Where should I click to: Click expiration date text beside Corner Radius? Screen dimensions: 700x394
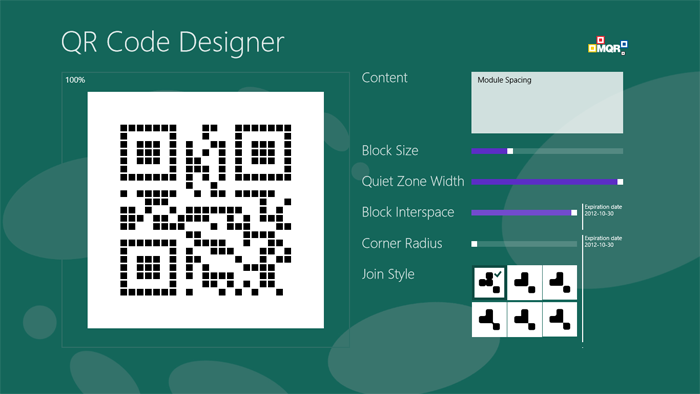click(603, 241)
